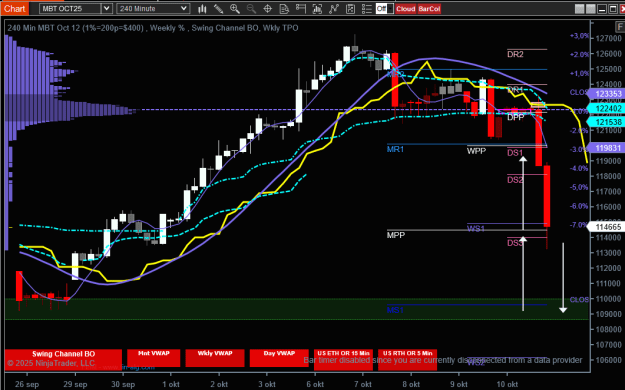The image size is (625, 390).
Task: Click the 123353 price marker
Action: point(608,94)
